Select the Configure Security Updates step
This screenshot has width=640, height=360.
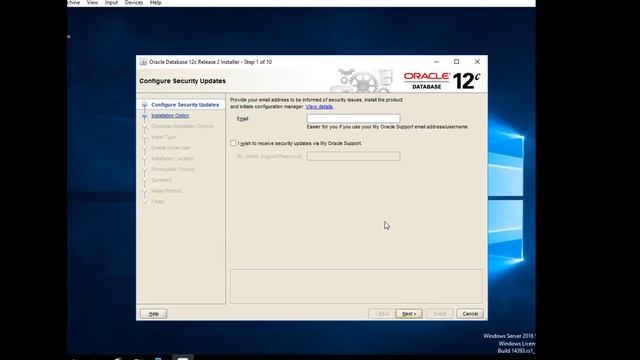click(x=185, y=105)
